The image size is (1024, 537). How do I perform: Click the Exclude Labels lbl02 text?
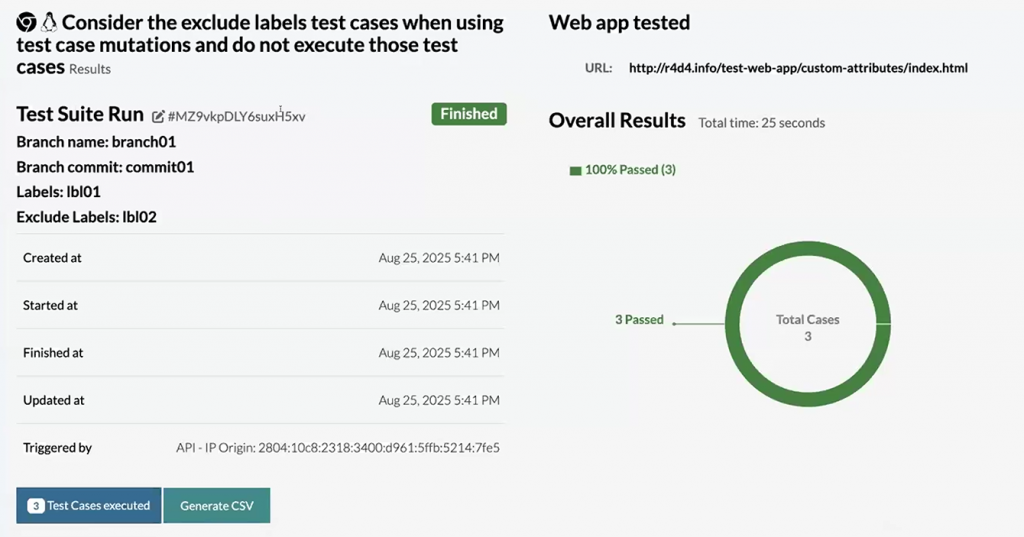87,217
